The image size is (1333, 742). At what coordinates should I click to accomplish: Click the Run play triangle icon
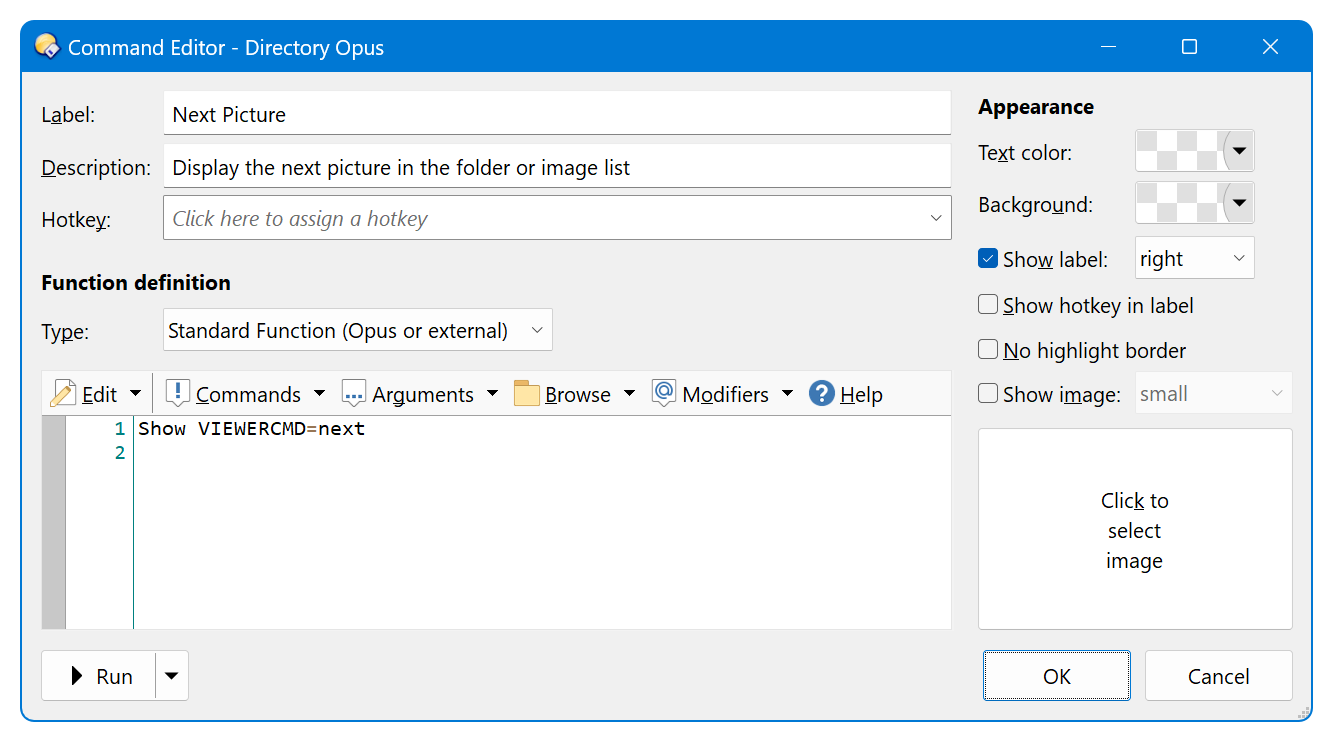click(x=77, y=676)
